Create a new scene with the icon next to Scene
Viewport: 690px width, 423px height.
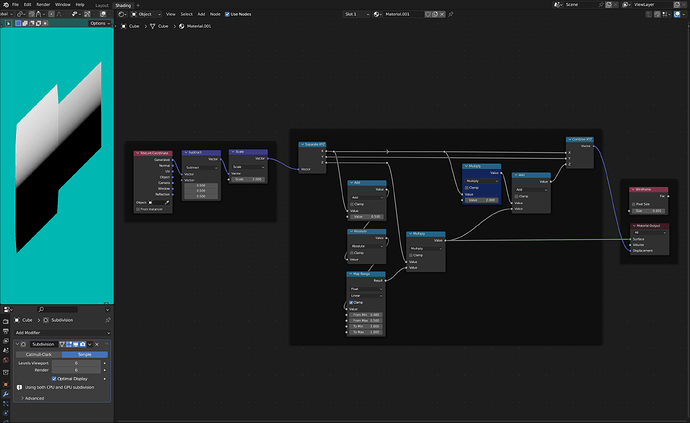point(609,4)
